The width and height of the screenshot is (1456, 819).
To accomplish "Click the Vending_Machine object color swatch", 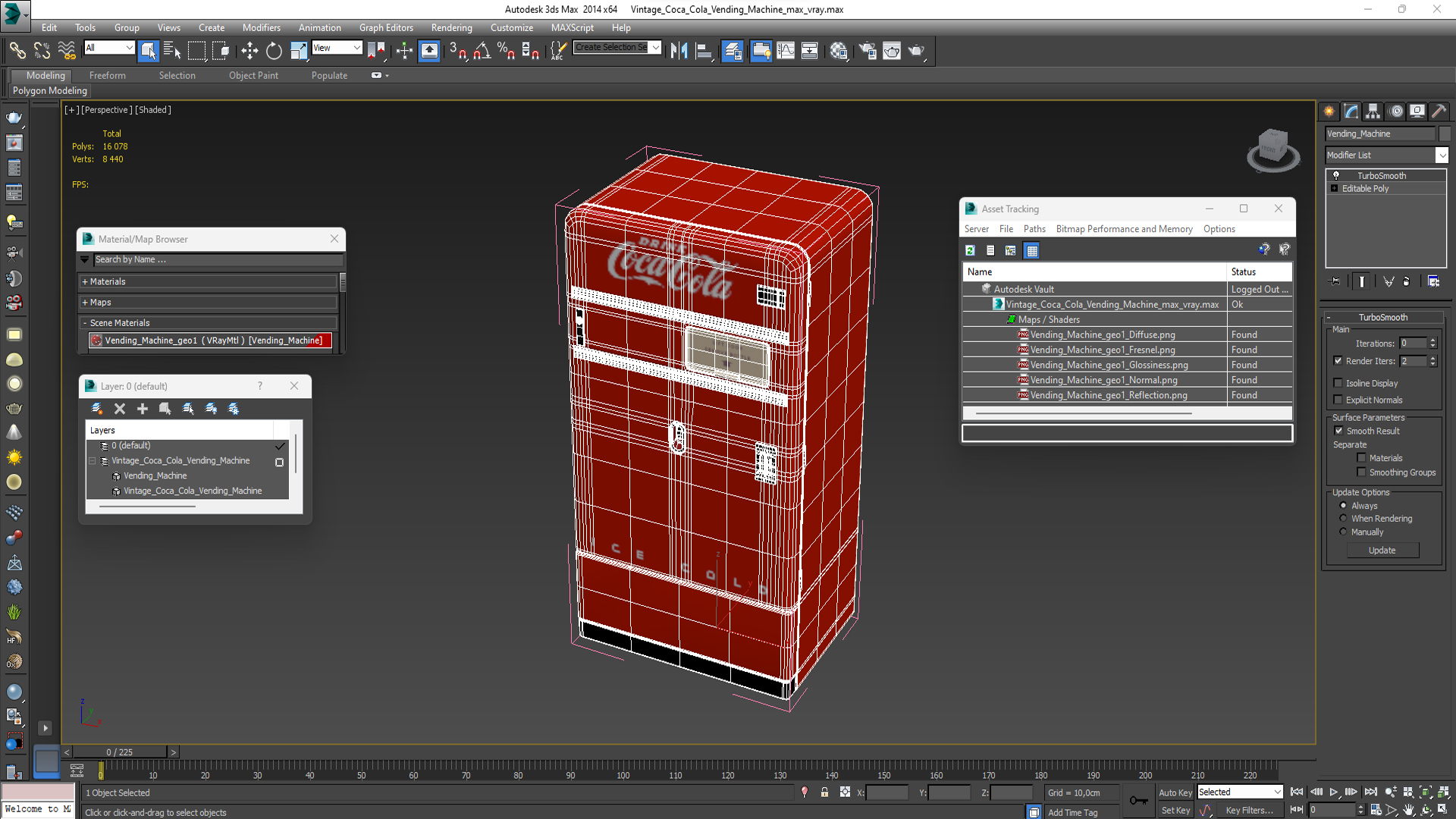I will pyautogui.click(x=1444, y=134).
